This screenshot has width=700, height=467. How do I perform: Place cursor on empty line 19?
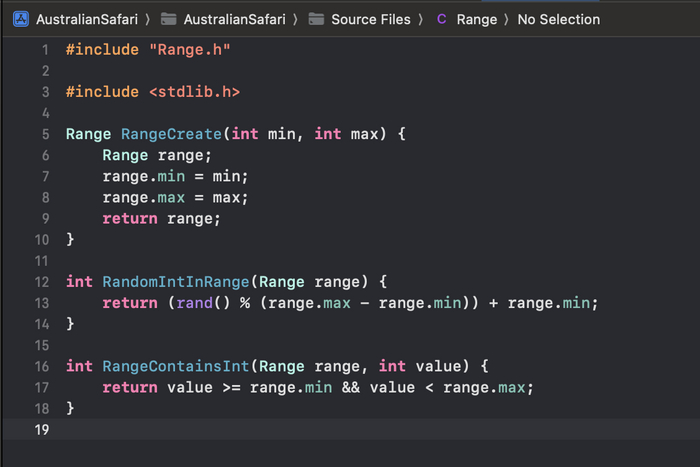pos(300,429)
